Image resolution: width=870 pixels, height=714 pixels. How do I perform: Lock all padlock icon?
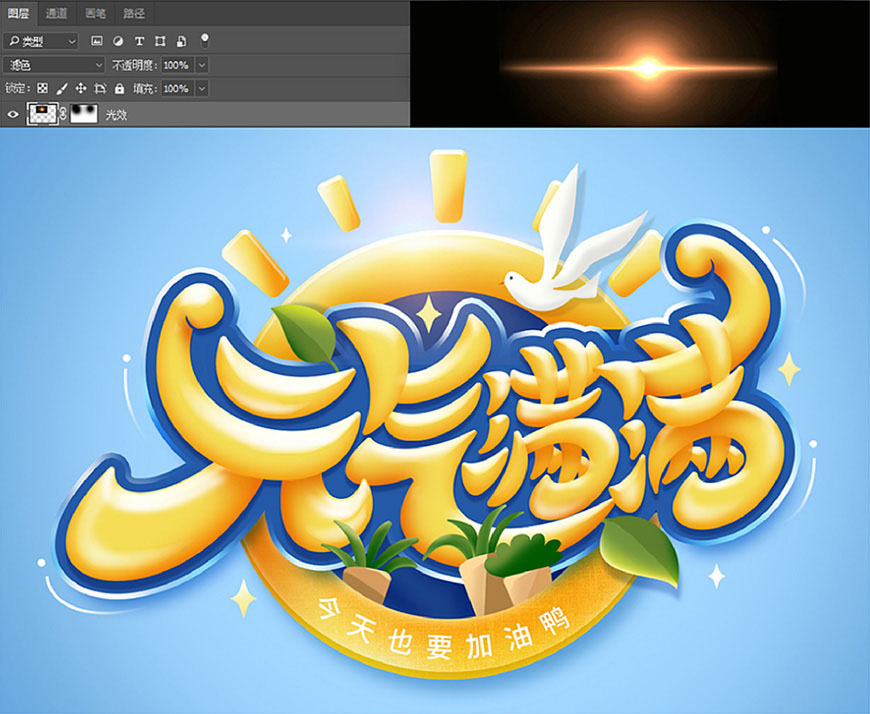click(x=119, y=88)
